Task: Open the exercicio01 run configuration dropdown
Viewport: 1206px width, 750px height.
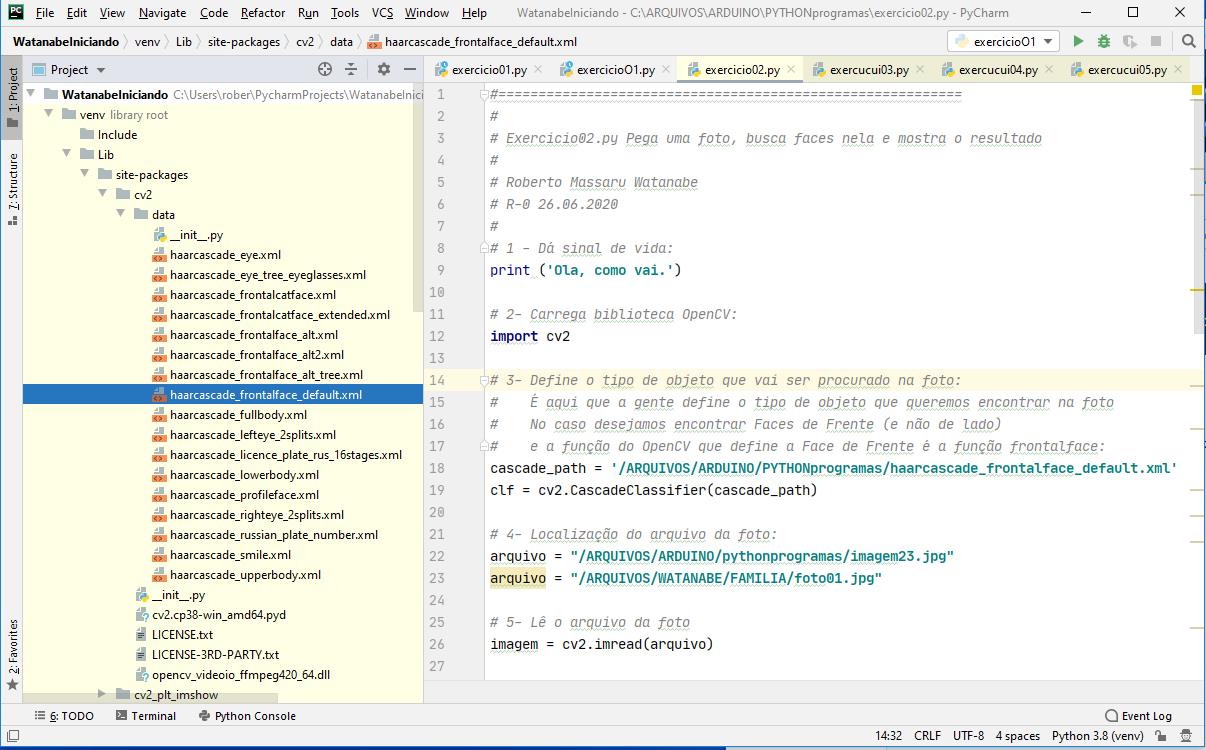Action: tap(1003, 42)
